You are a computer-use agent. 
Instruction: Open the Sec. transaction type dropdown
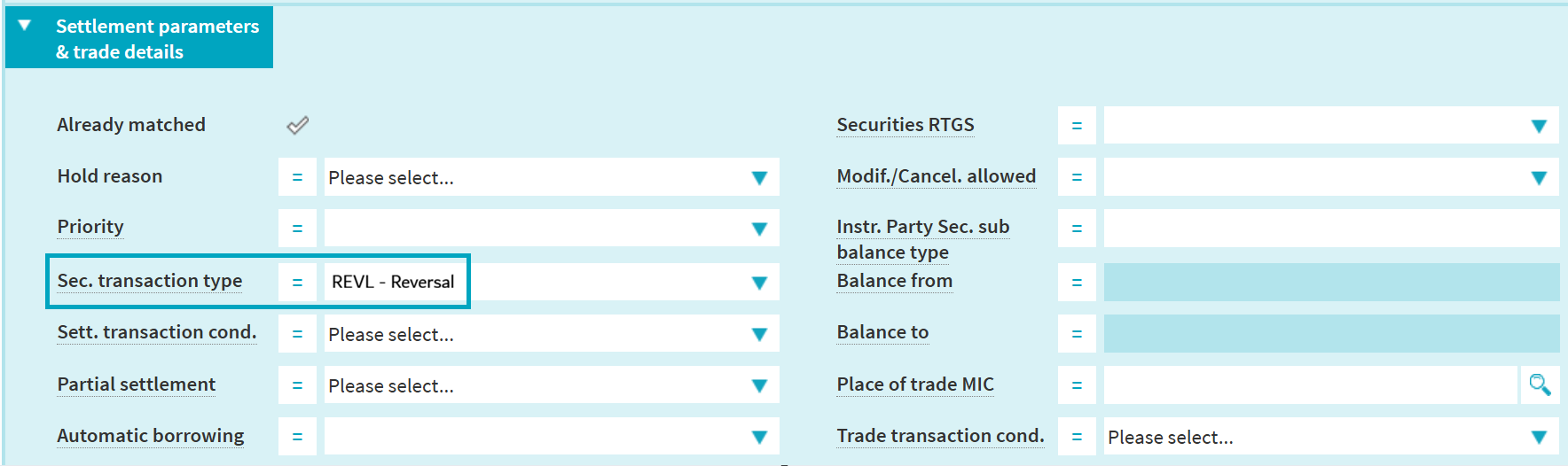click(x=758, y=283)
